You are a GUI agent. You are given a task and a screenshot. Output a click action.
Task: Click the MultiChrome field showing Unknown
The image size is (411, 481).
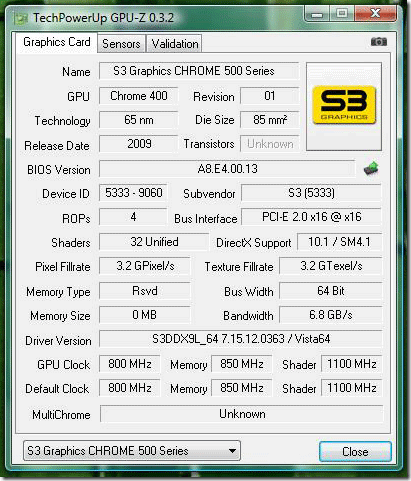click(242, 414)
